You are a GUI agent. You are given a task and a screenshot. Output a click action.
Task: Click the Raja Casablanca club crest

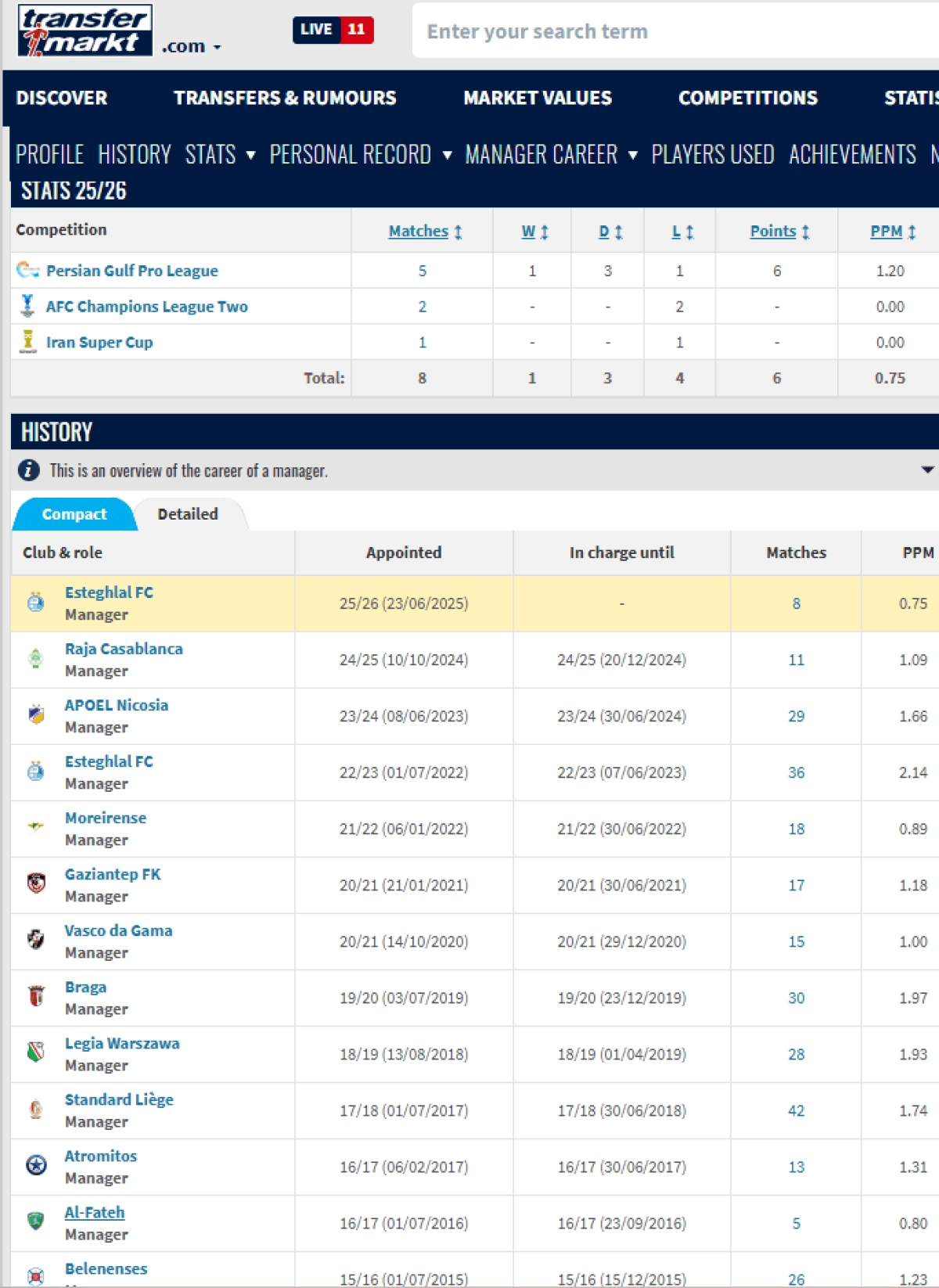pos(36,659)
